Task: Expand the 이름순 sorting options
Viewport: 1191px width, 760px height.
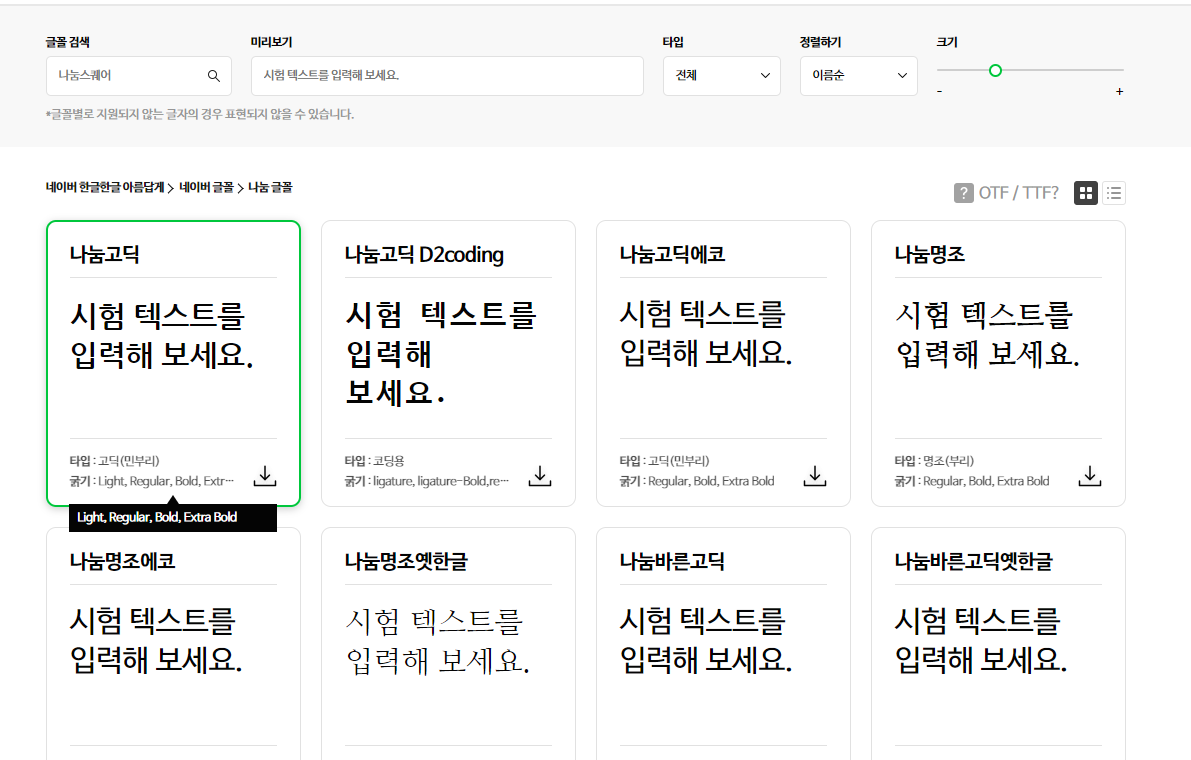Action: pos(858,75)
